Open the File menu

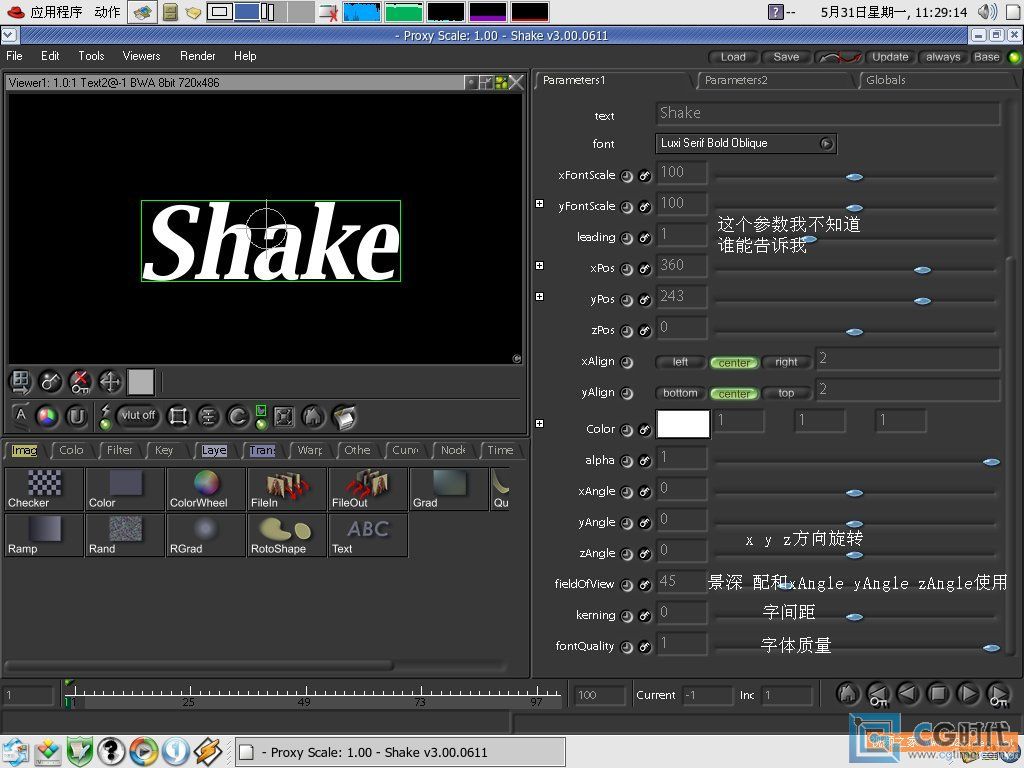click(x=14, y=56)
